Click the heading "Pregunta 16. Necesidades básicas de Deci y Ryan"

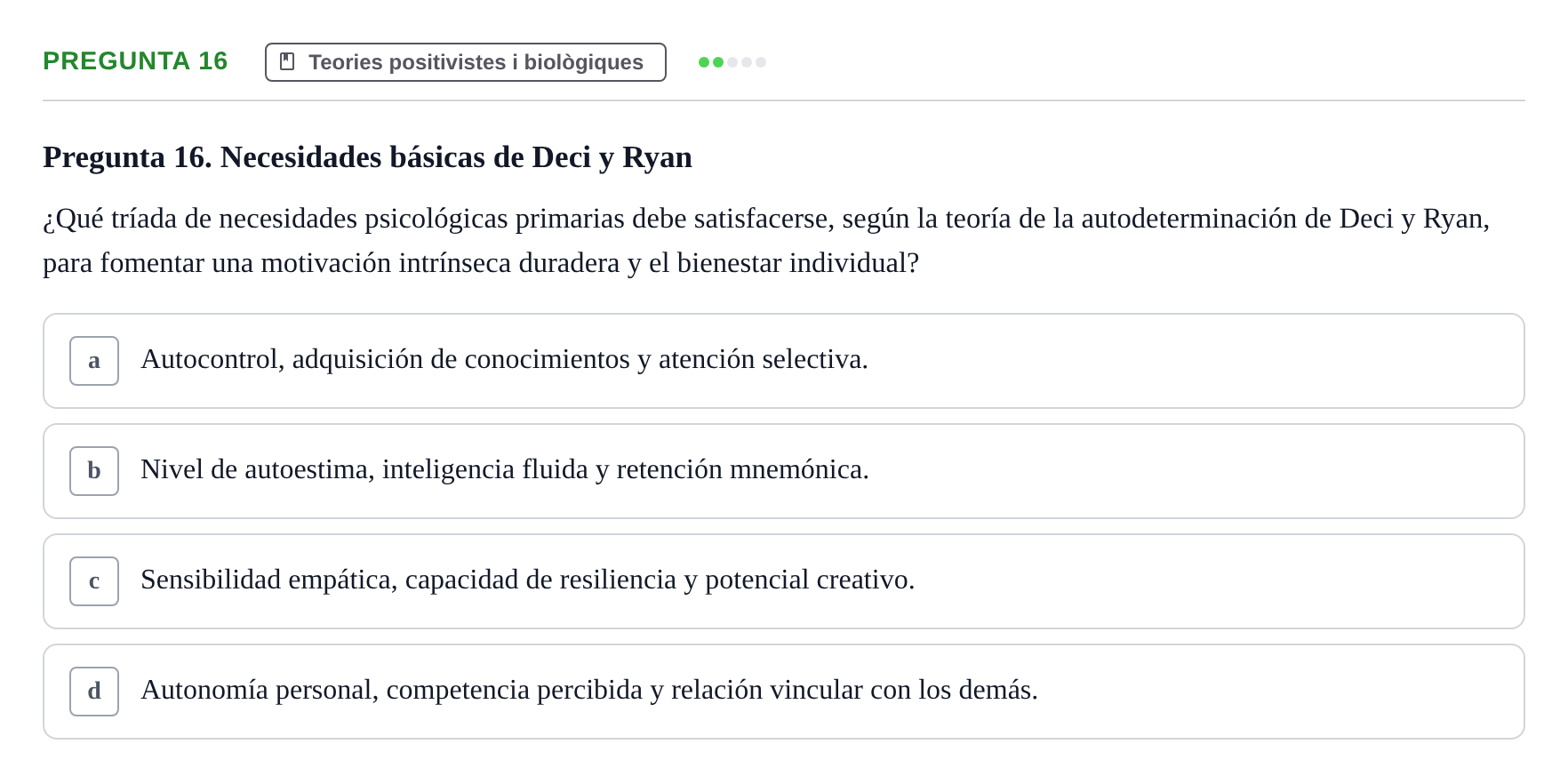point(367,157)
